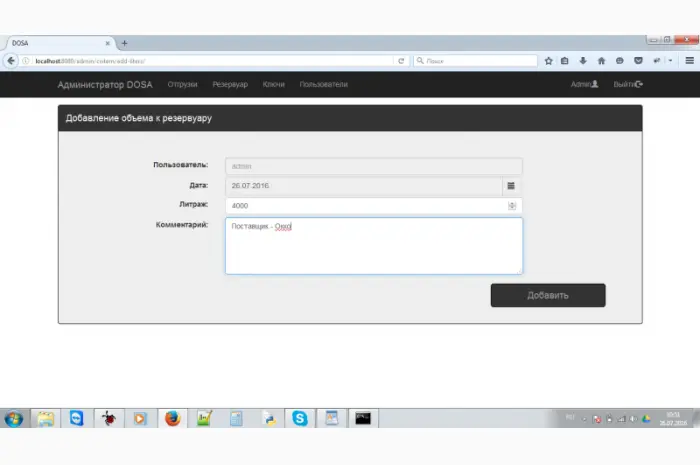700x465 pixels.
Task: Open Windows Explorer folder in taskbar
Action: pos(46,419)
